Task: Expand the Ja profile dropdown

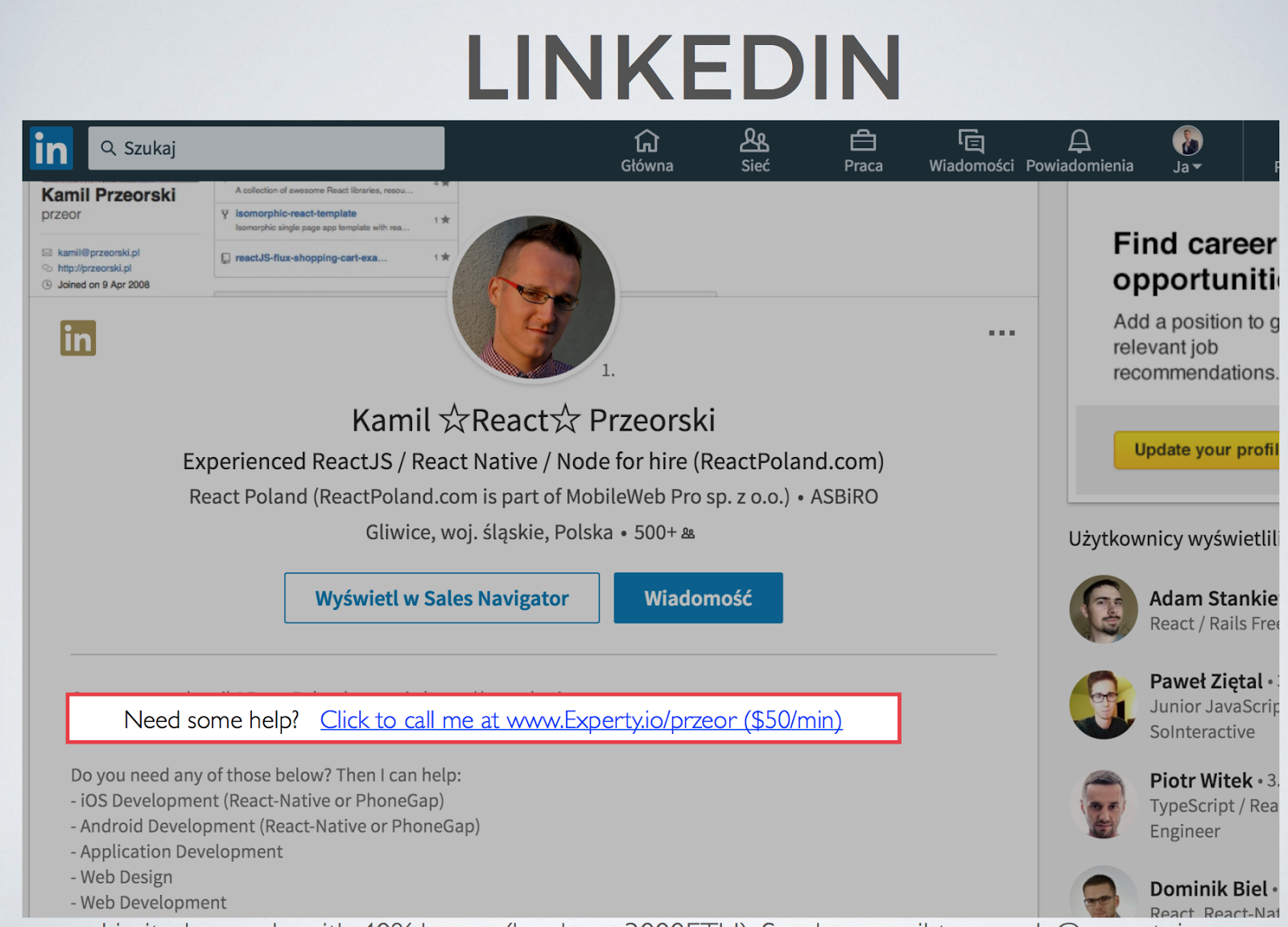Action: pyautogui.click(x=1187, y=150)
